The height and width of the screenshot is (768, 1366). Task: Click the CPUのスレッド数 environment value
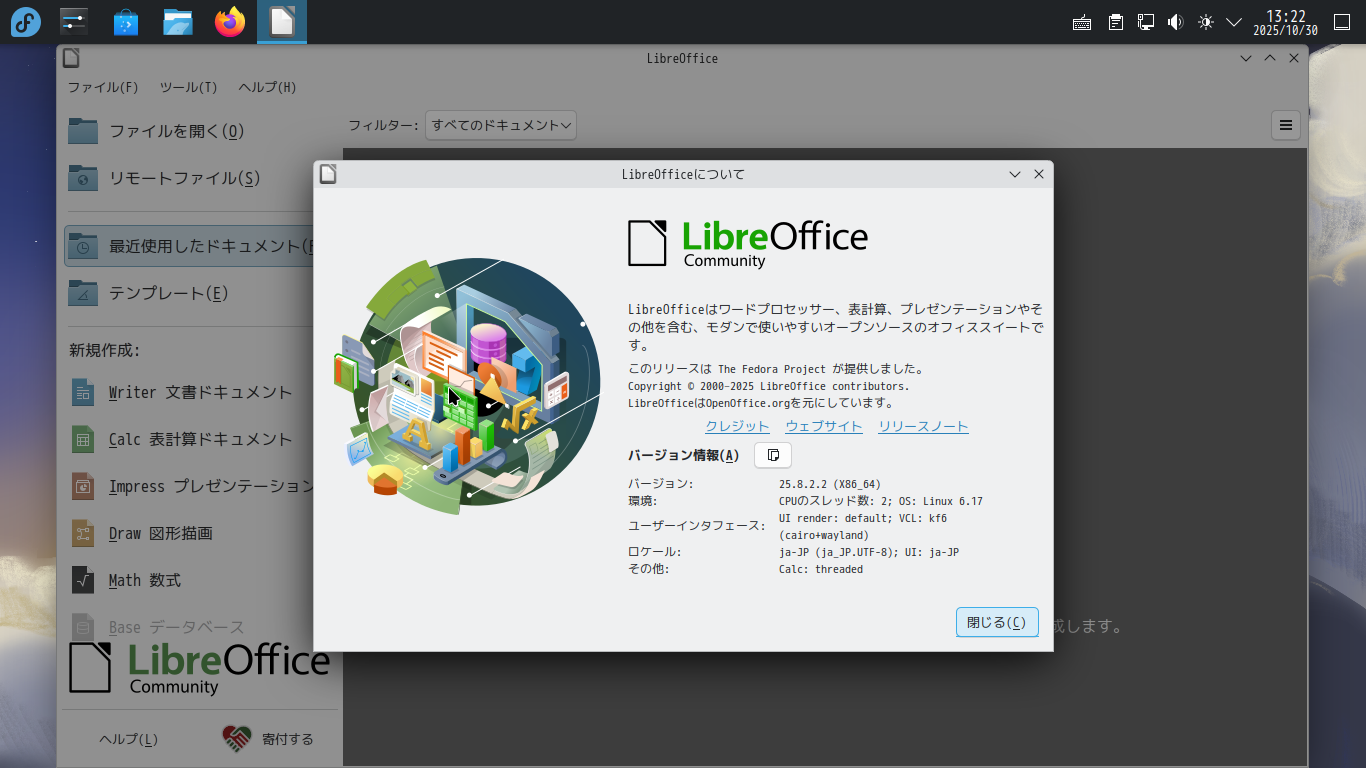881,501
